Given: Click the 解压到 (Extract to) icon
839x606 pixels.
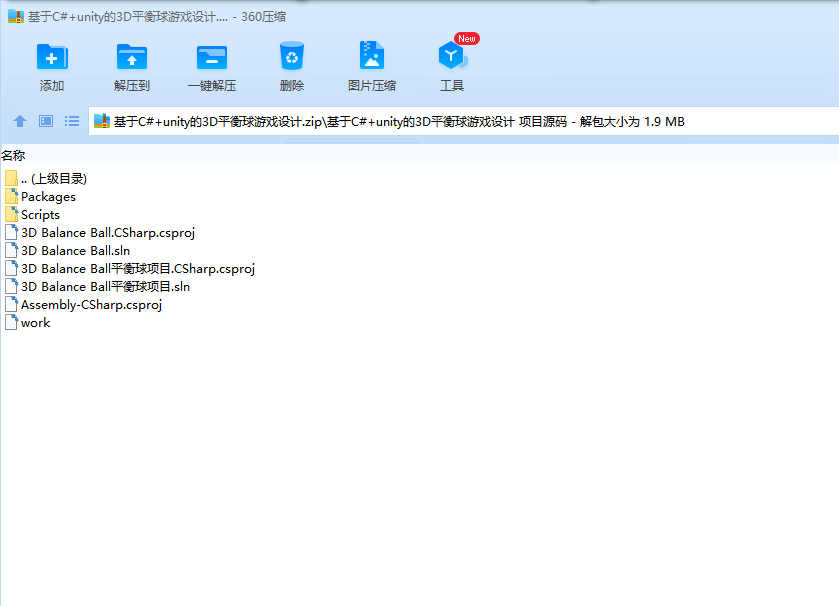Looking at the screenshot, I should tap(132, 57).
